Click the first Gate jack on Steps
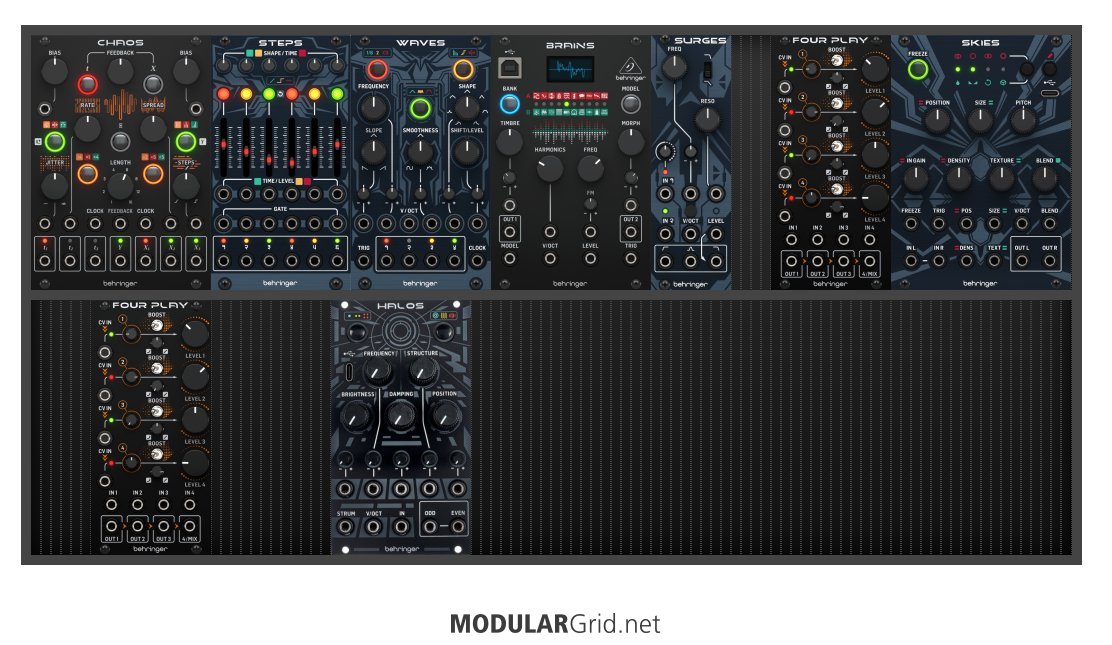This screenshot has width=1112, height=645. click(x=223, y=224)
